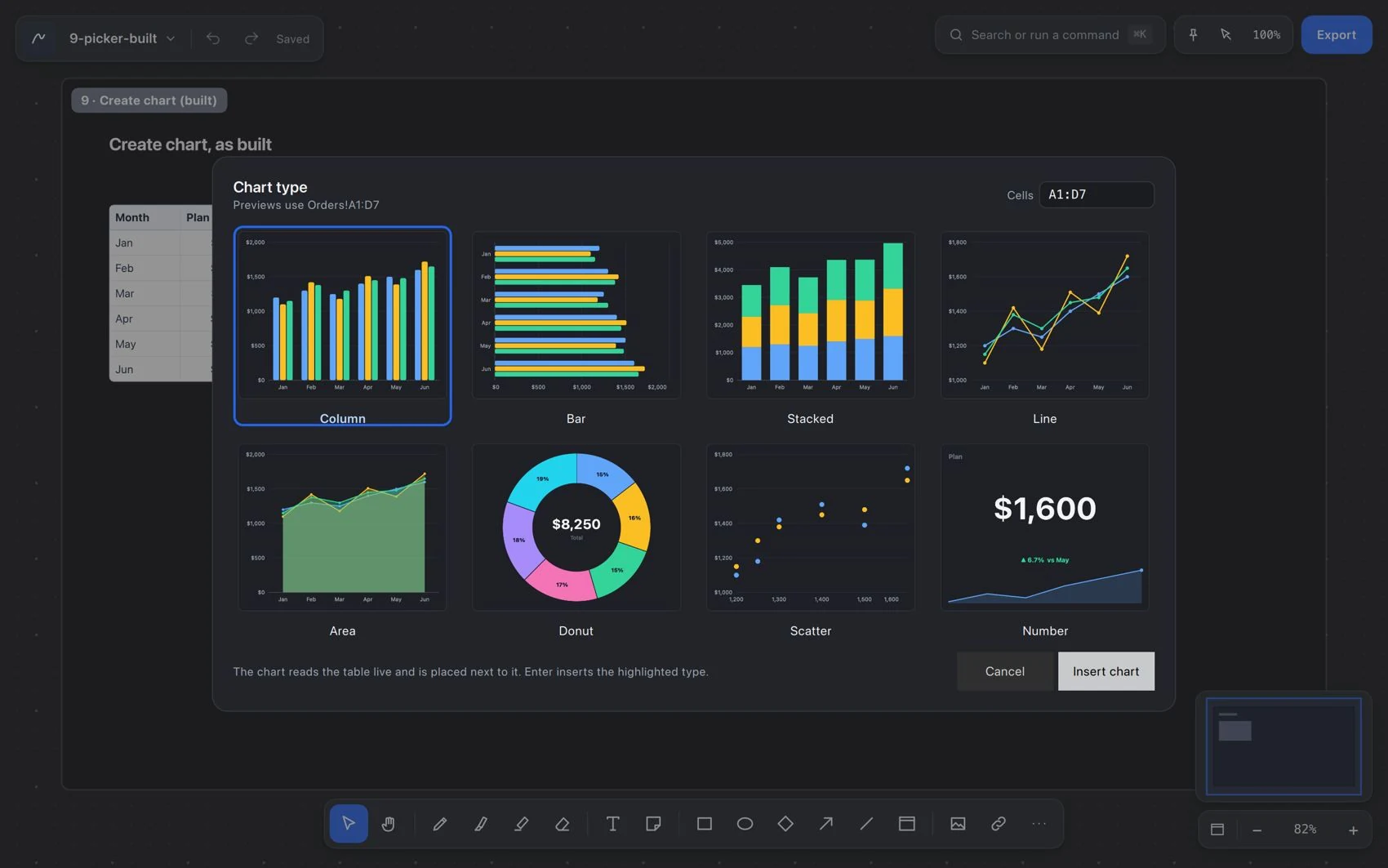The height and width of the screenshot is (868, 1388).
Task: Select the frame tool
Action: coord(907,823)
